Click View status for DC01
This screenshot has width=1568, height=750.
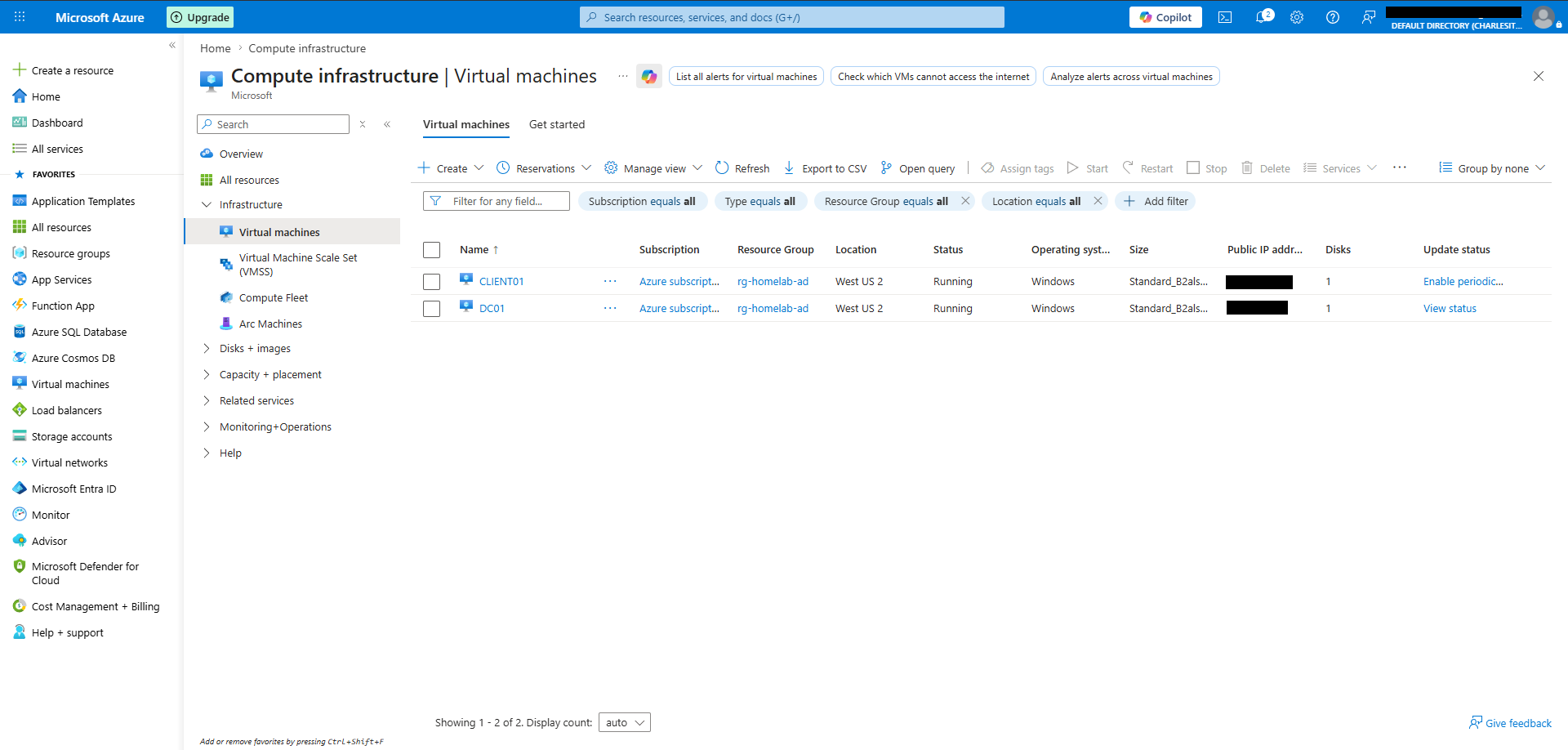(1450, 309)
